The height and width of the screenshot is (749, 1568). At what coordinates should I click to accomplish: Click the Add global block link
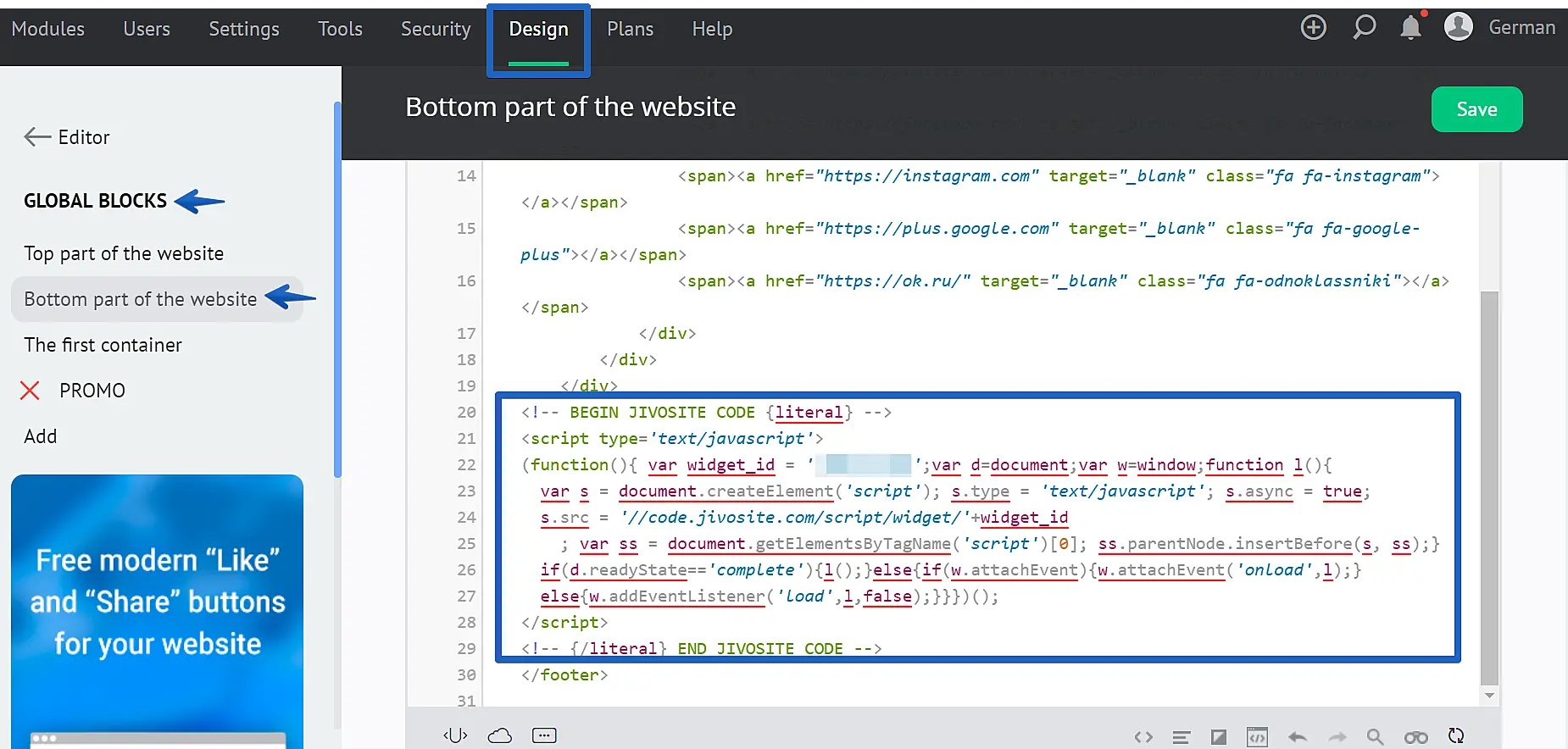coord(41,436)
